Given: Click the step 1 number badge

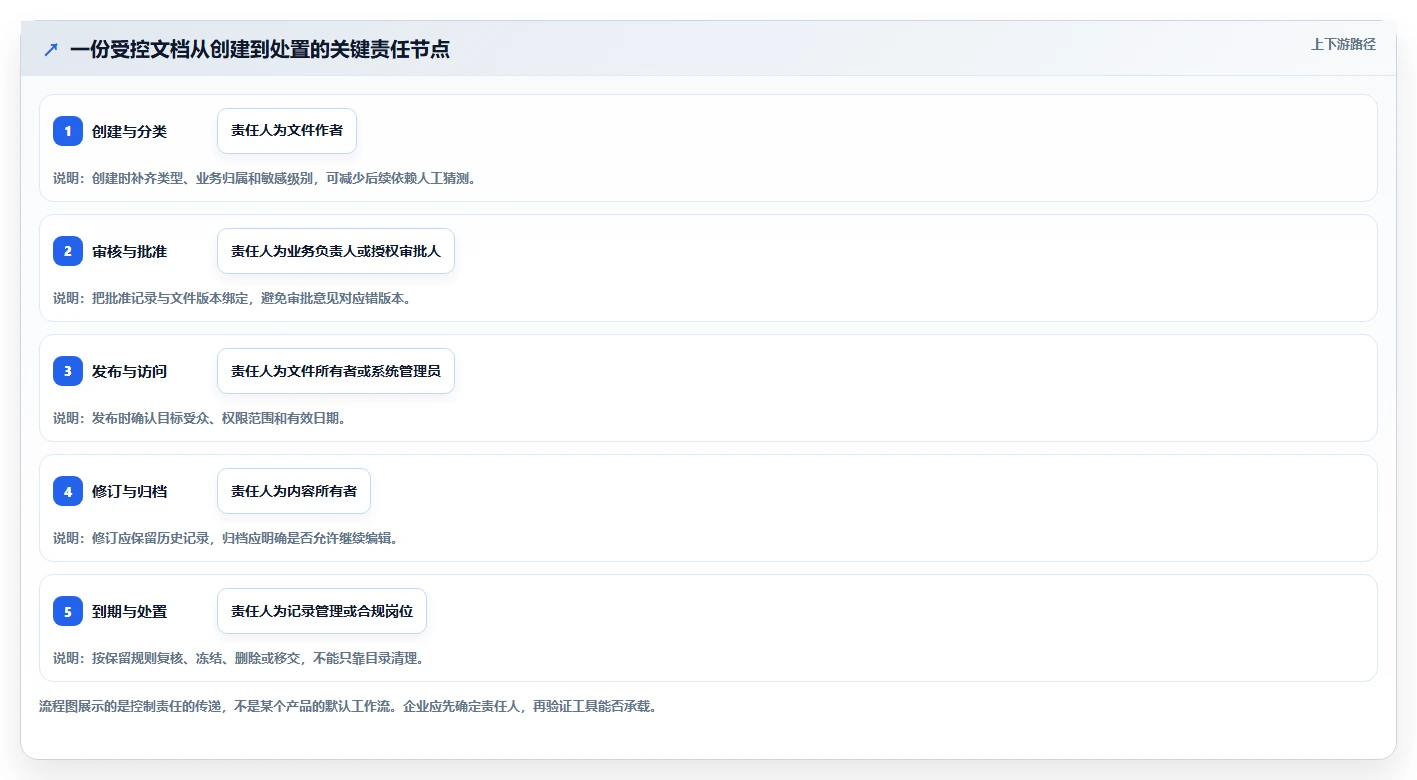Looking at the screenshot, I should pos(68,131).
